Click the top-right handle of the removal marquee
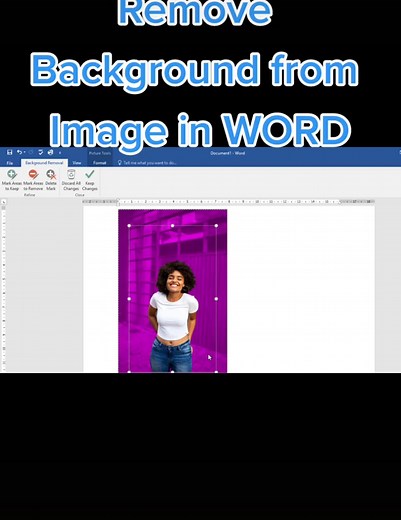Screen dimensions: 401x520 coord(216,226)
